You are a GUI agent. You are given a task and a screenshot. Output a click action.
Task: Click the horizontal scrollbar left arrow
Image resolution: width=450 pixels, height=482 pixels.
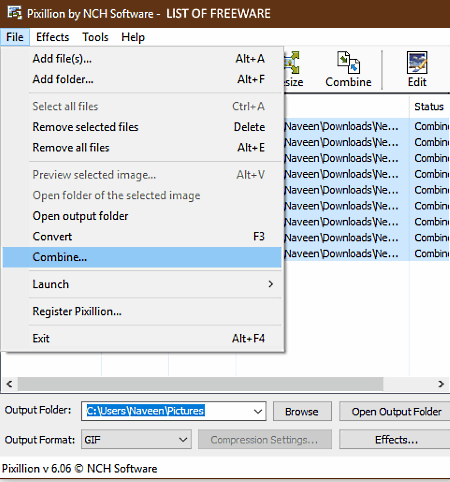pos(9,384)
